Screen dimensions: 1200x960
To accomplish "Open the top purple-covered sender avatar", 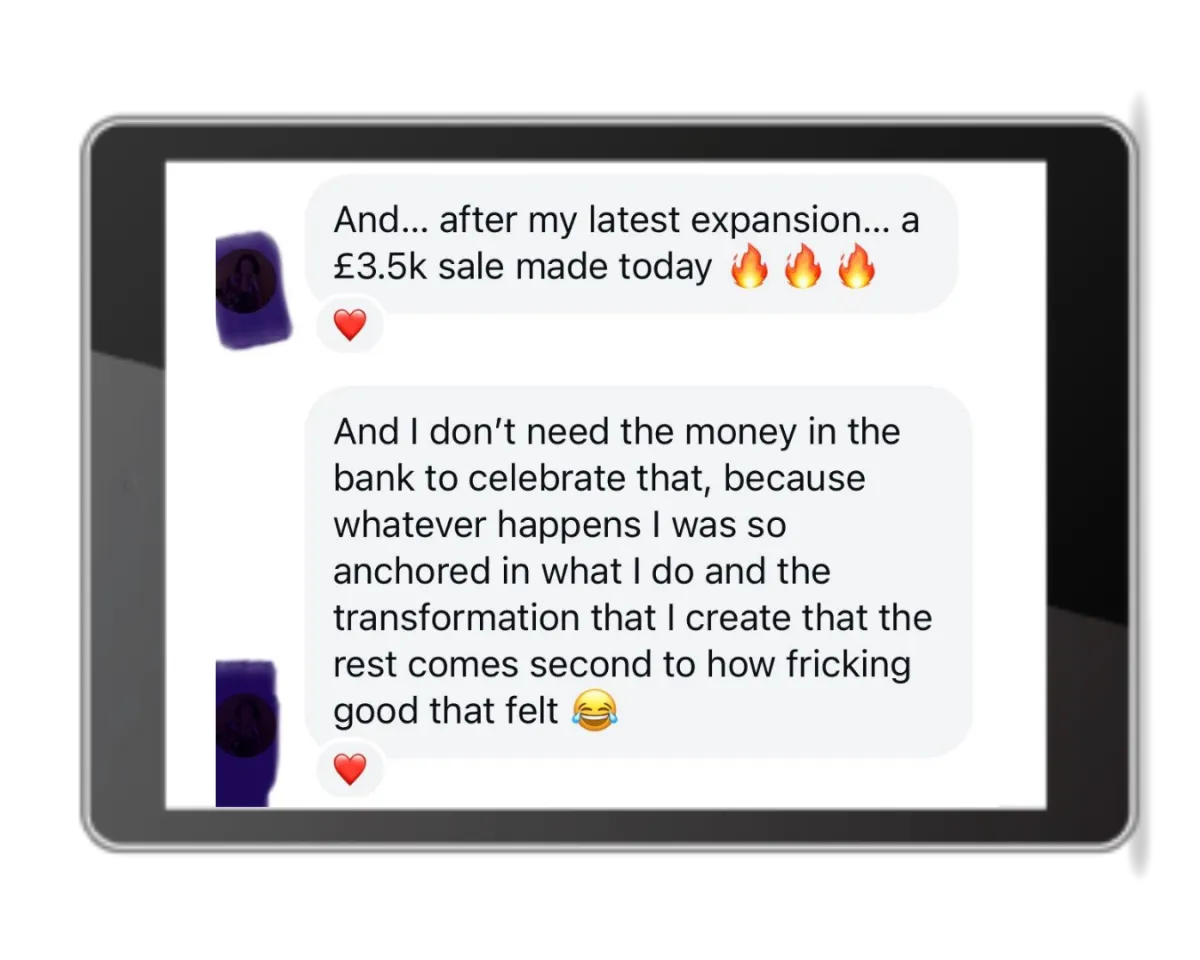I will click(252, 290).
